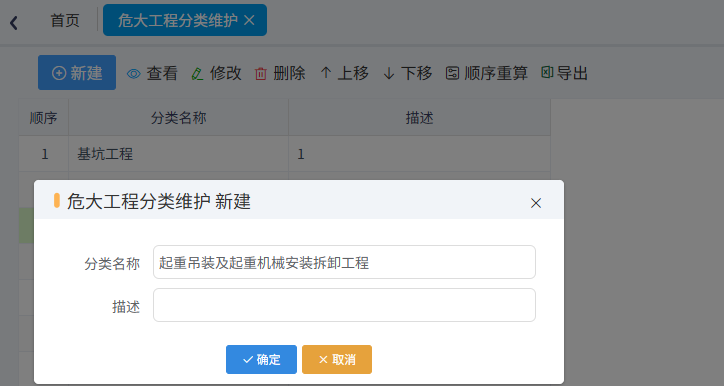This screenshot has height=386, width=724.
Task: Switch to the 首页 tab
Action: [65, 20]
